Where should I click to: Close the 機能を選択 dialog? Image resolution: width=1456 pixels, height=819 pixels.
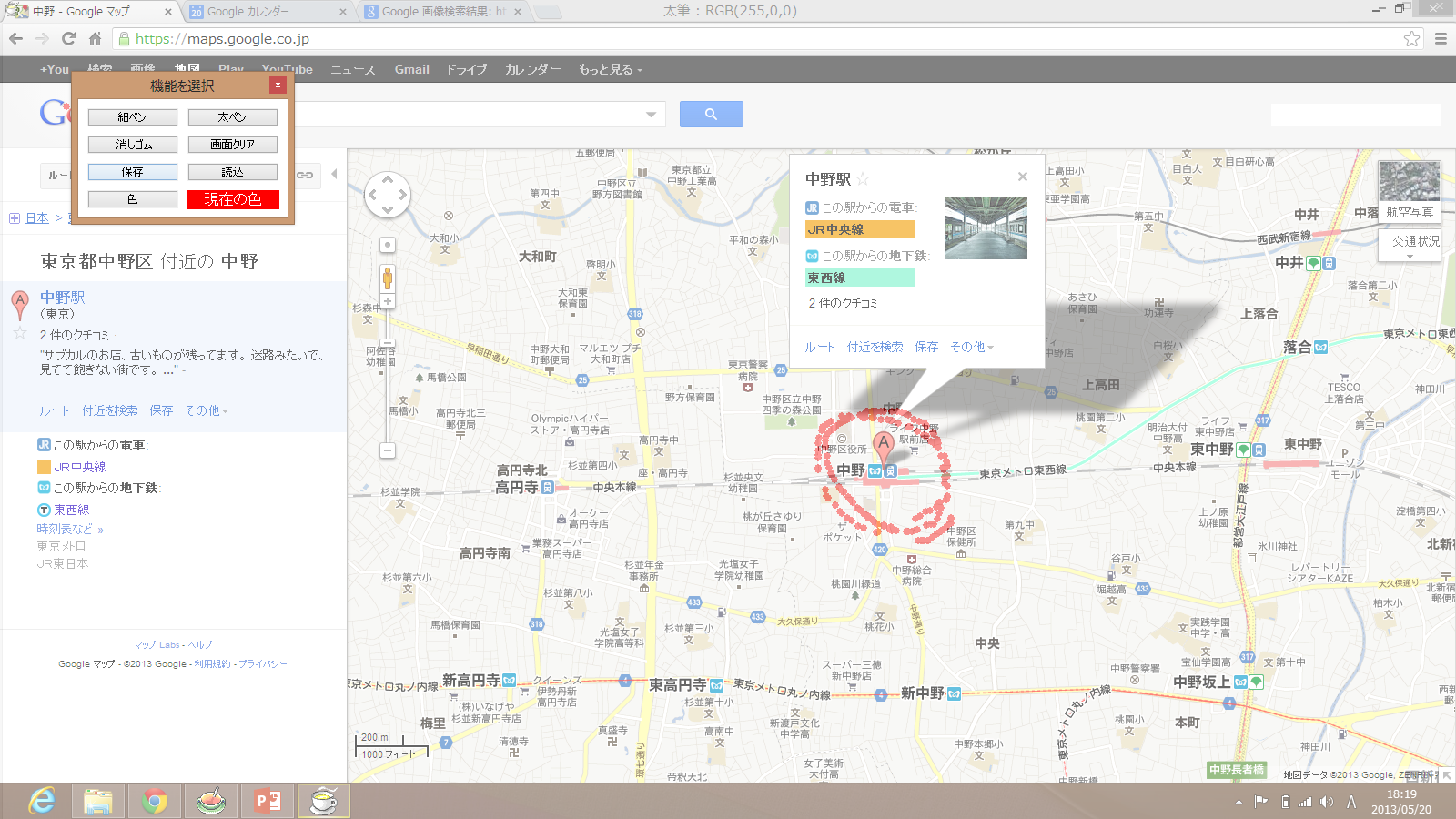278,85
